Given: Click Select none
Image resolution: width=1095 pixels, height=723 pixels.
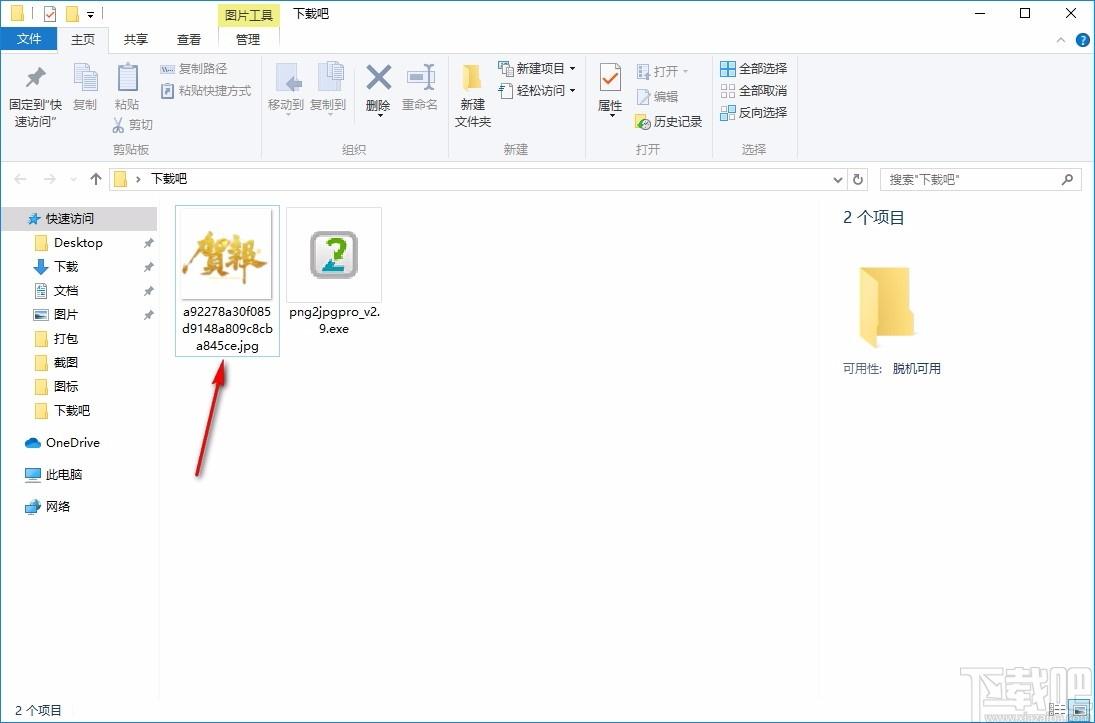Looking at the screenshot, I should (754, 91).
